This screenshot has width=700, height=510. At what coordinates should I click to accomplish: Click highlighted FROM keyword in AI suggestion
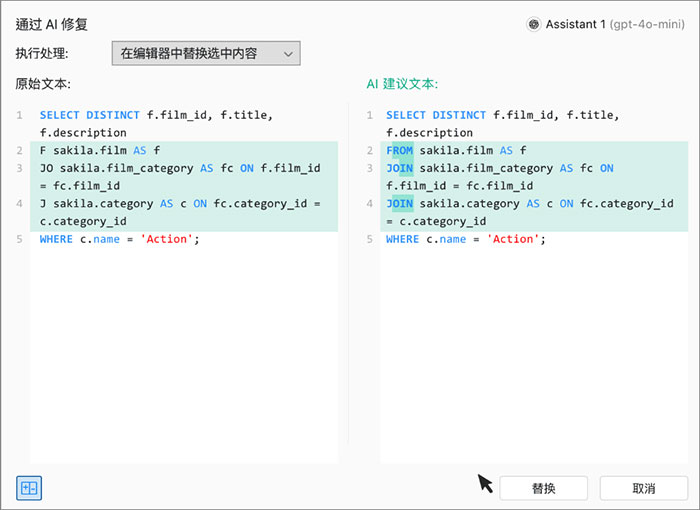click(400, 150)
